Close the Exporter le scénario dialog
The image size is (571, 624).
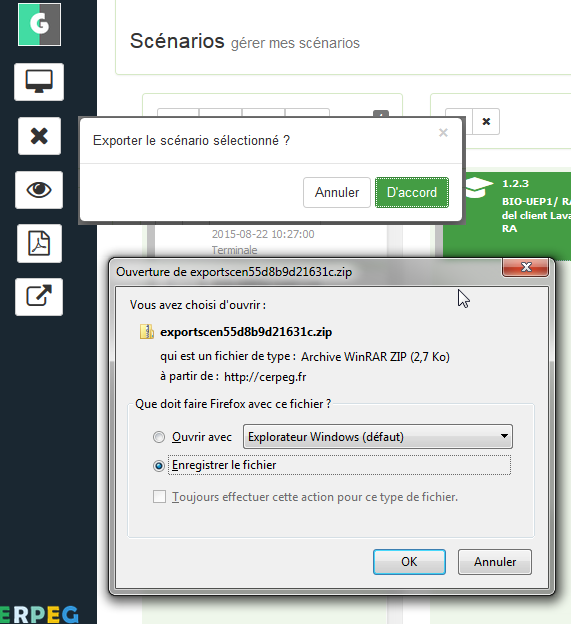[x=443, y=133]
